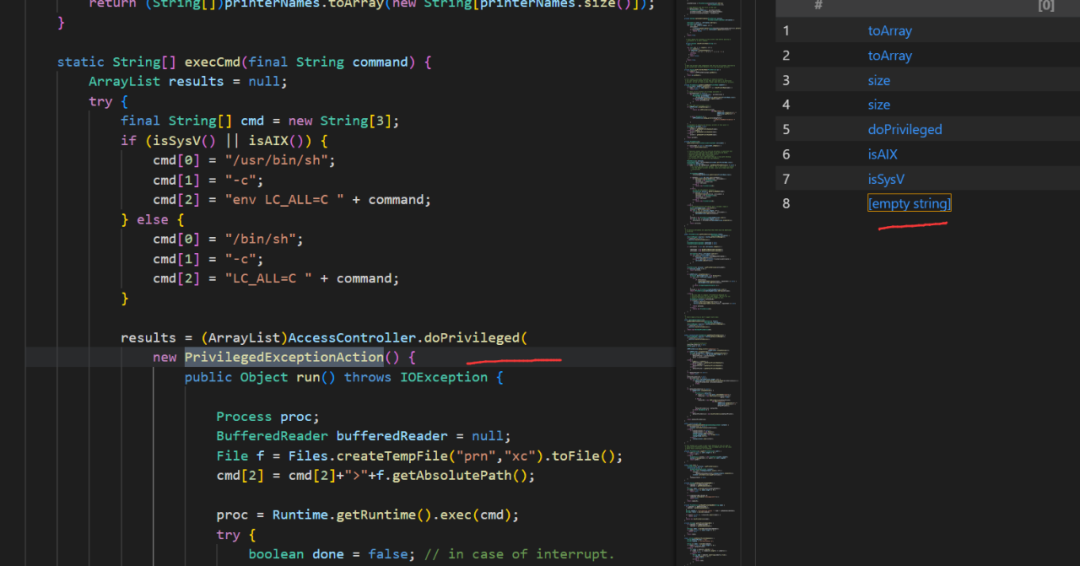
Task: Select the size link in row 4
Action: point(878,105)
